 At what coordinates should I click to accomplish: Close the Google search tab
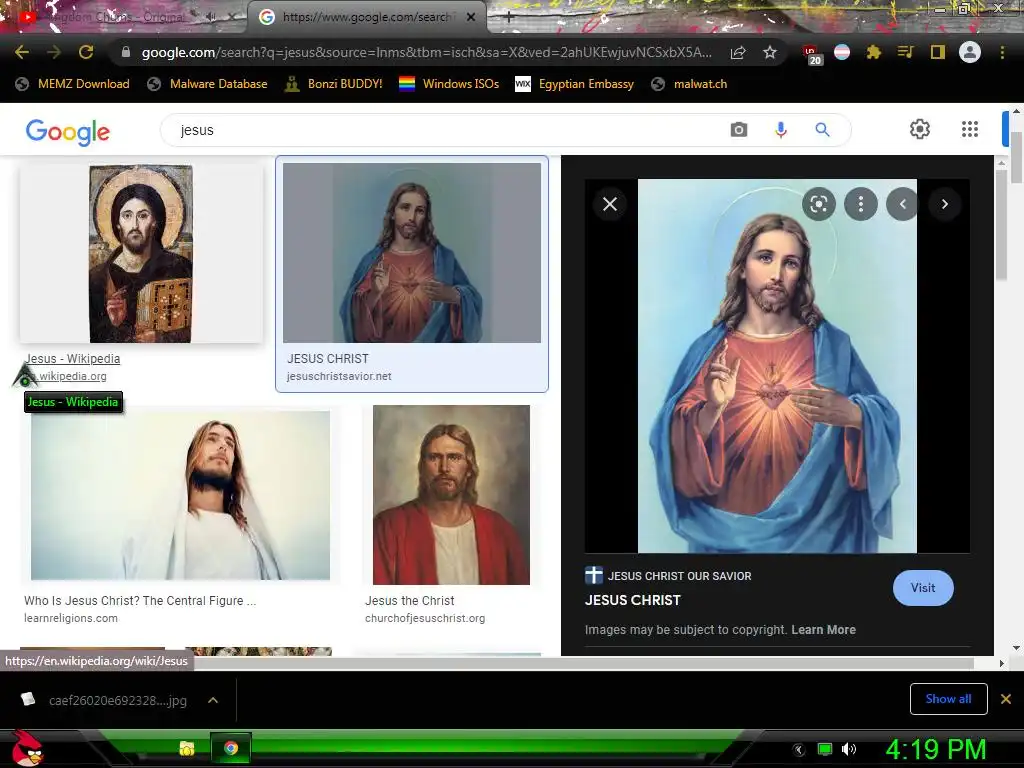coord(471,17)
